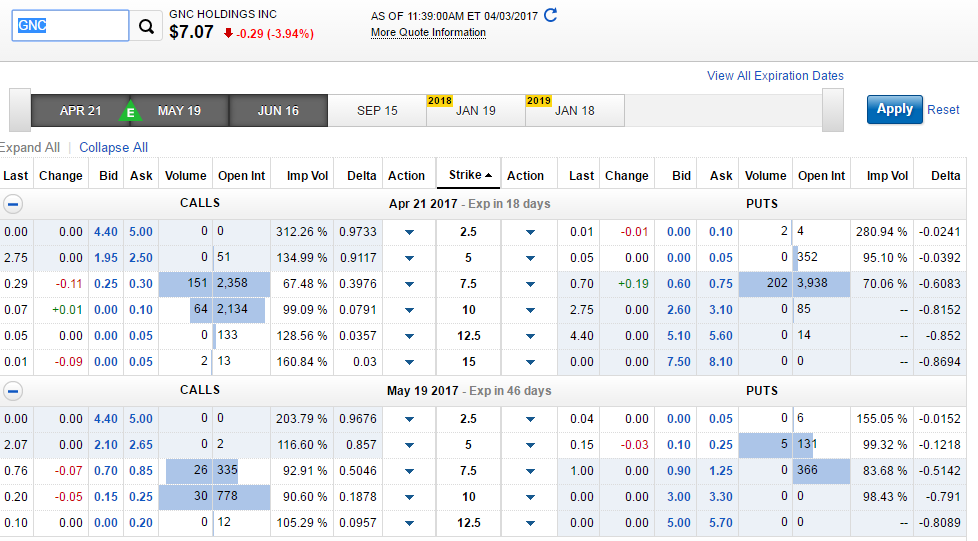This screenshot has height=541, width=978.
Task: Click the search magnifier icon
Action: click(146, 26)
